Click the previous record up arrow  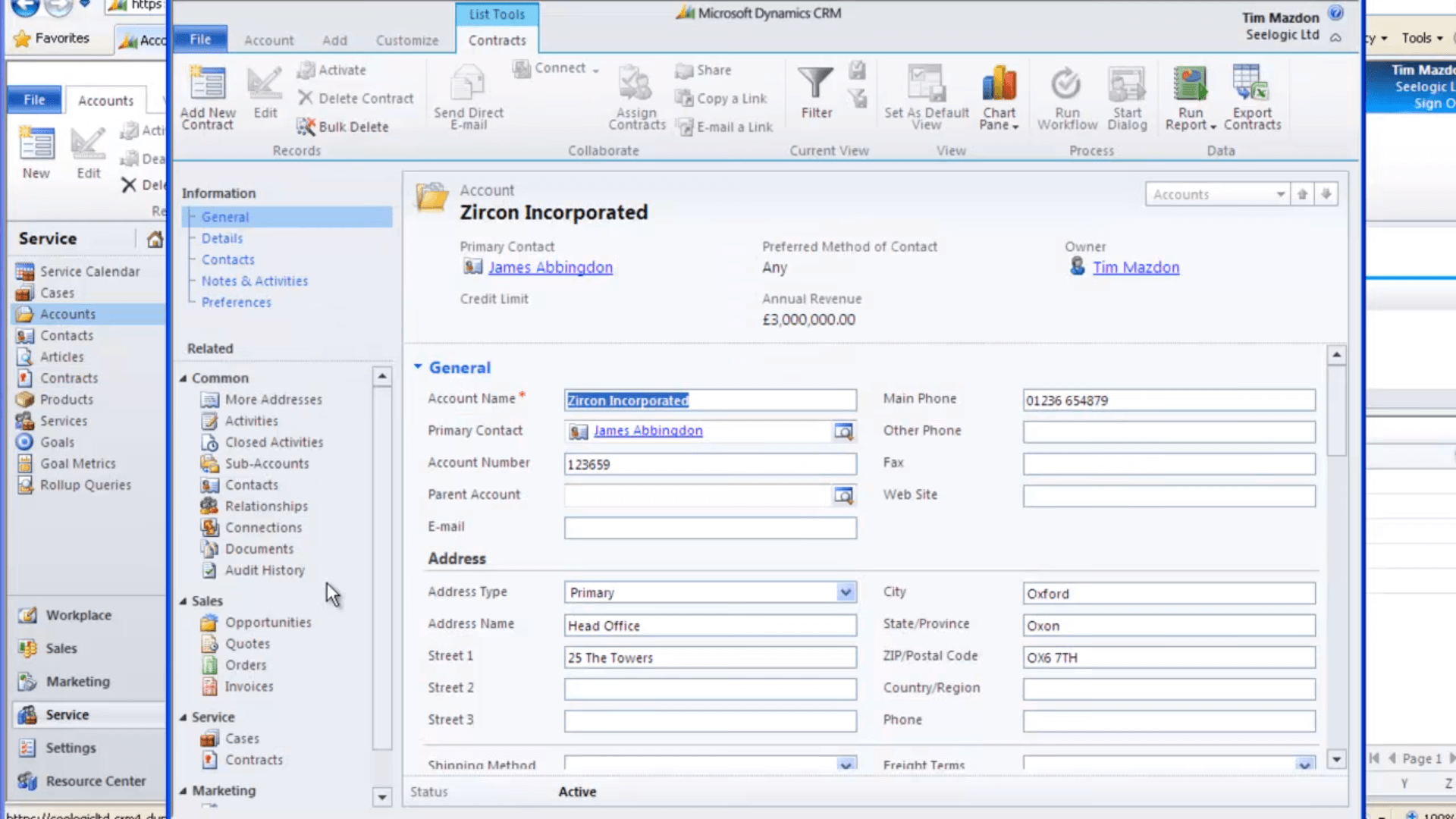tap(1302, 194)
